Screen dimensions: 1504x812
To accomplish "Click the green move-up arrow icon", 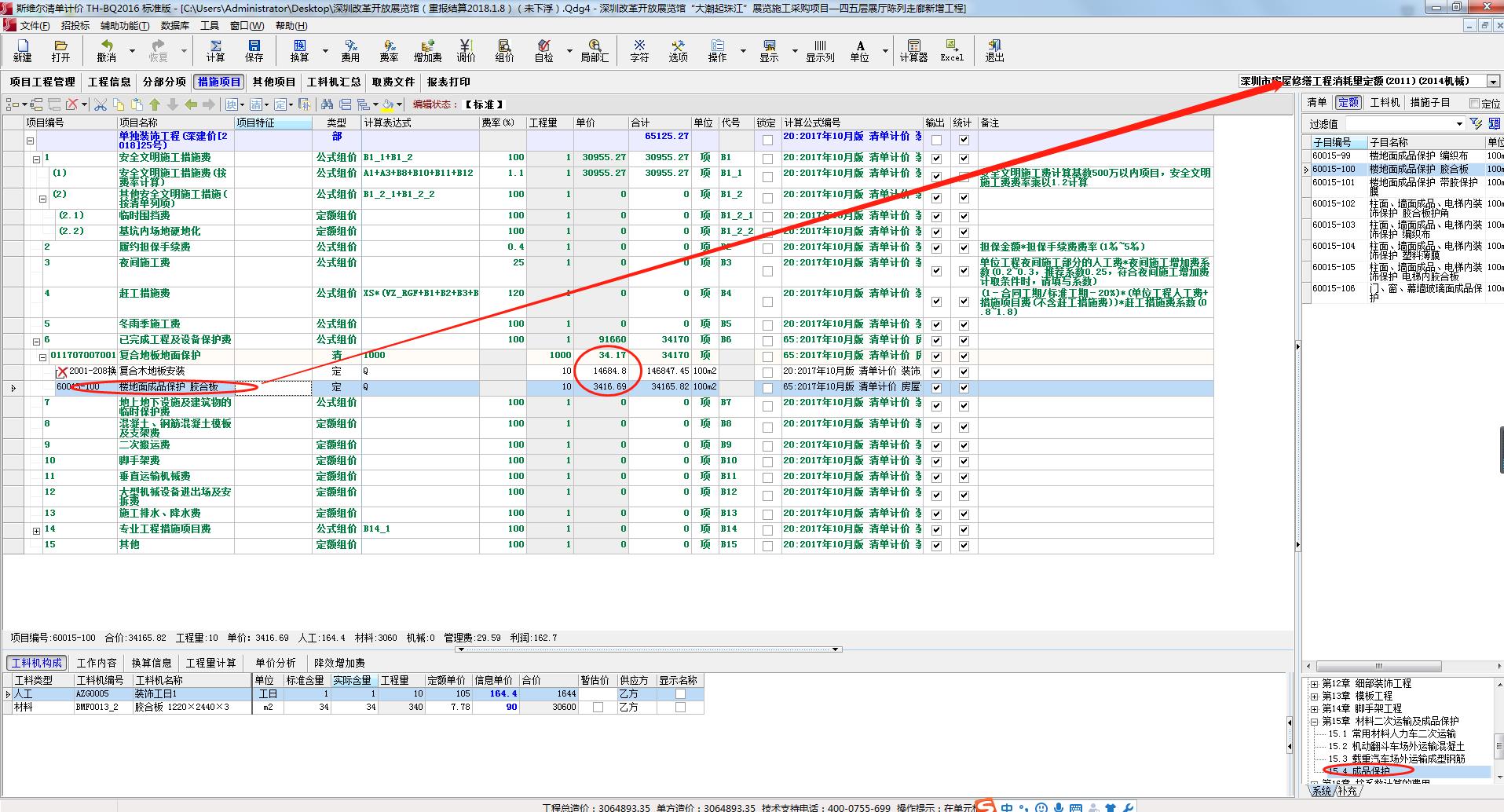I will pyautogui.click(x=154, y=104).
